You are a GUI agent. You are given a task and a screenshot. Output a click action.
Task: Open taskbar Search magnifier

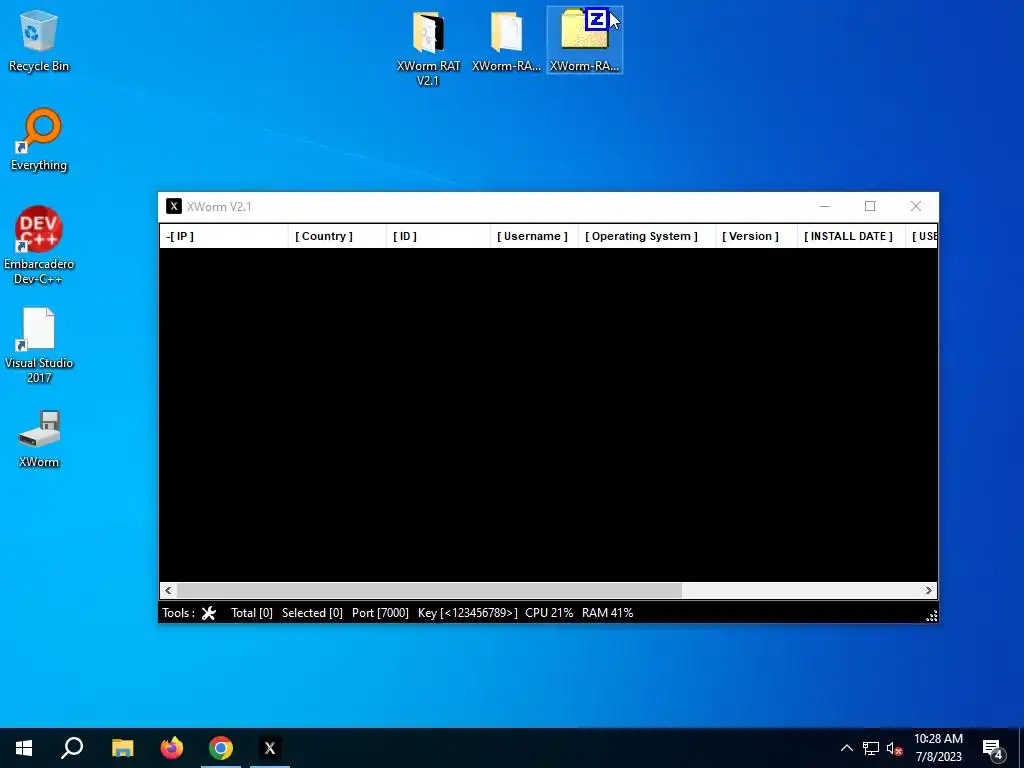[x=72, y=748]
